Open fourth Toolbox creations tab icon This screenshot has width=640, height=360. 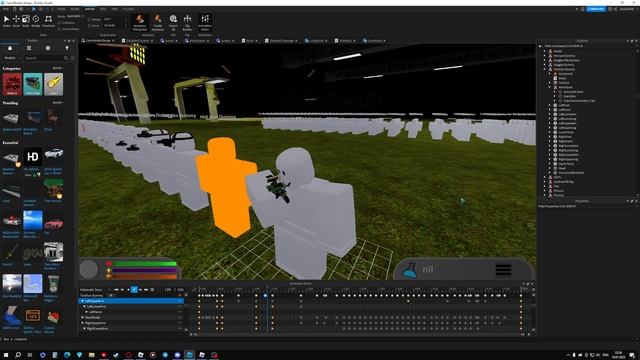67,48
